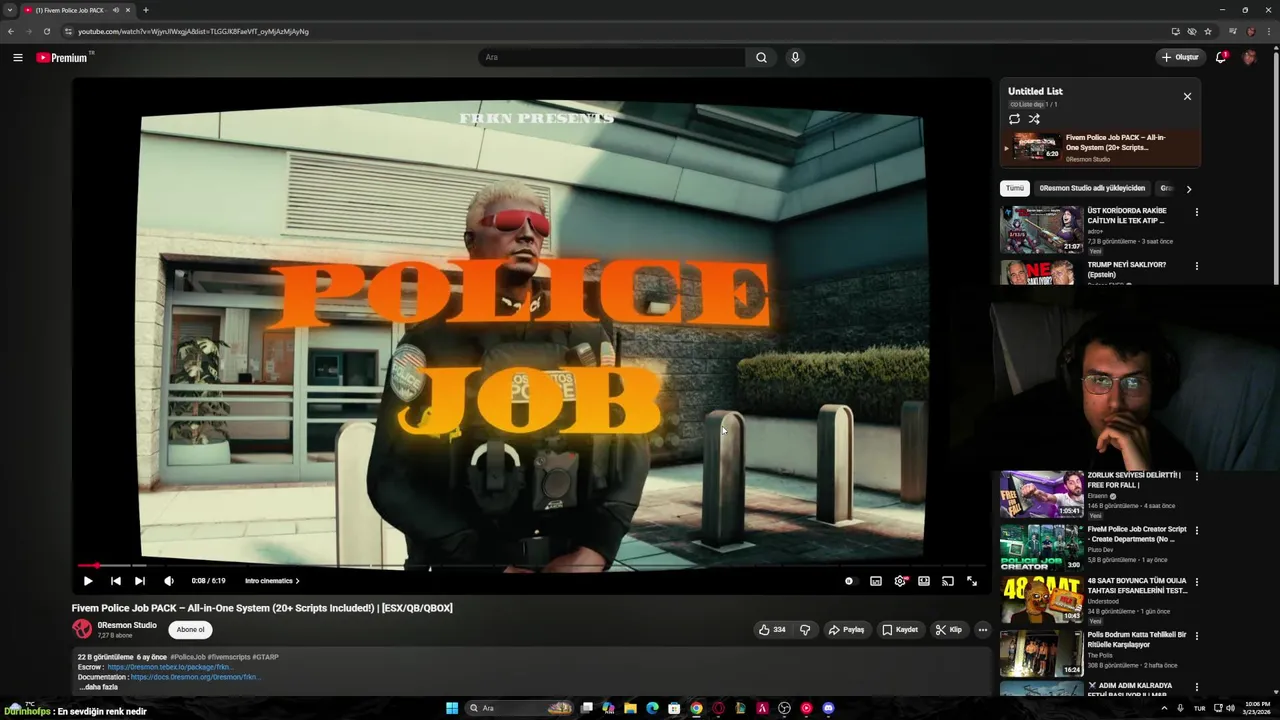Go back in browser history
1280x720 pixels.
tap(11, 31)
